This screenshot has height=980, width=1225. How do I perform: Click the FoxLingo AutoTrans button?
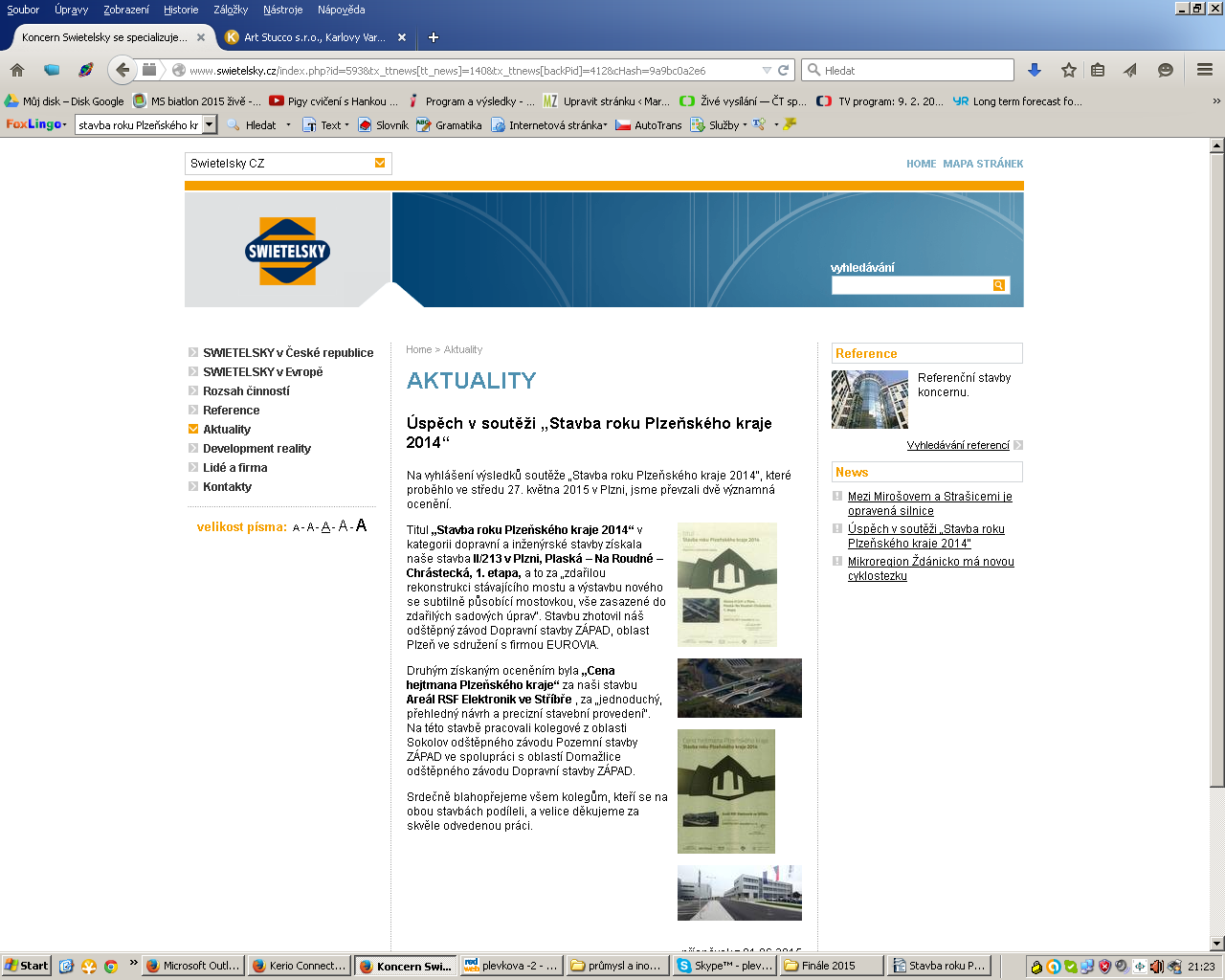click(648, 124)
